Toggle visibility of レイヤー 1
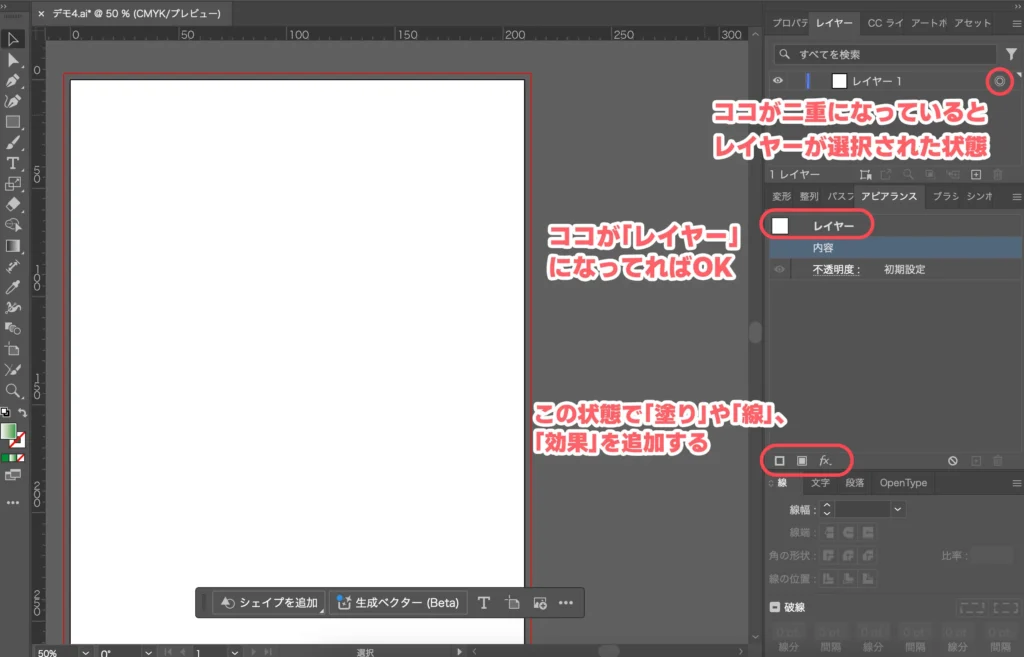1024x657 pixels. coord(777,81)
